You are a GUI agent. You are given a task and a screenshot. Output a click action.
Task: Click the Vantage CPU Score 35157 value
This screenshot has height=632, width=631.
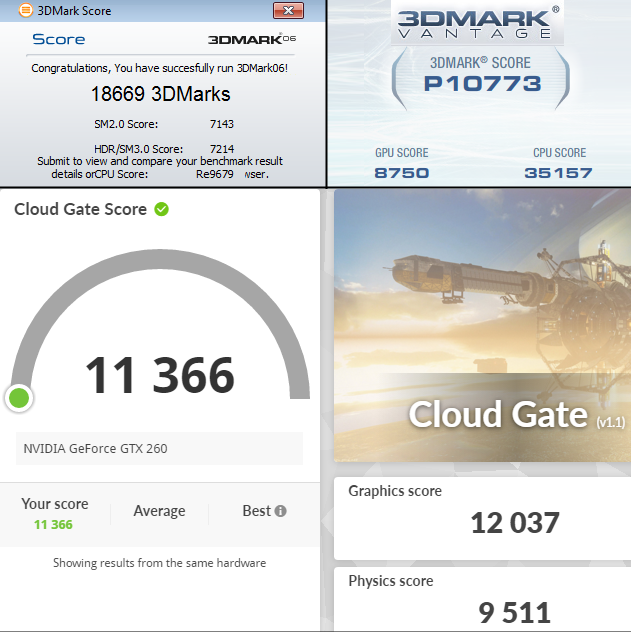point(558,173)
